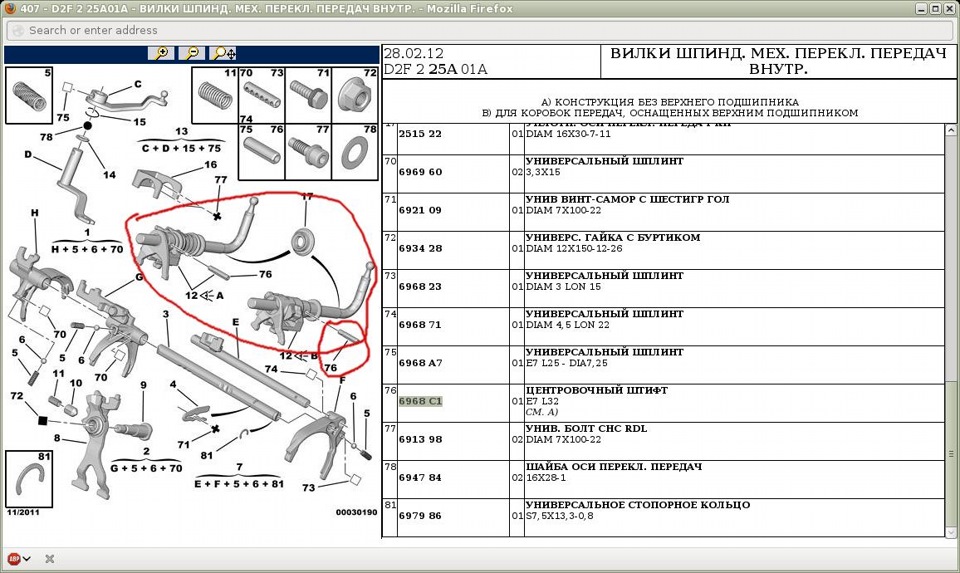Click the 'C + D + 15 + 75' assembly text
Viewport: 960px width, 573px height.
tap(181, 148)
